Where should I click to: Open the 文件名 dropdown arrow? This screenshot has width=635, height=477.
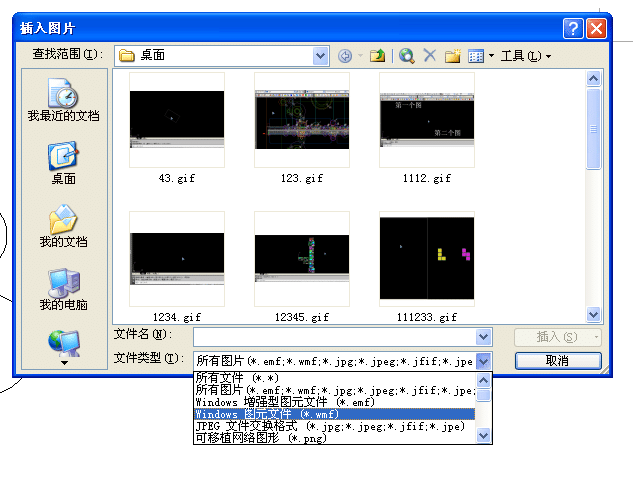click(x=484, y=338)
